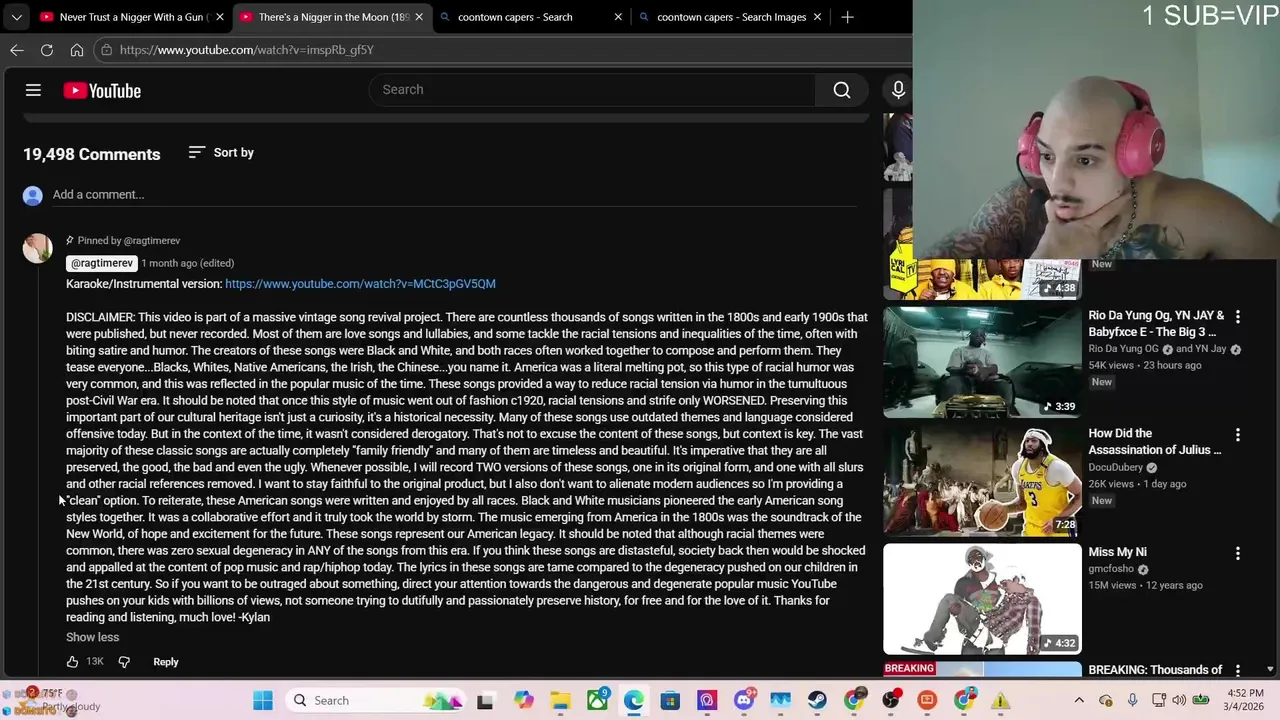Open the YouTube guide hamburger menu
Screen dimensions: 1280x720
(x=33, y=90)
